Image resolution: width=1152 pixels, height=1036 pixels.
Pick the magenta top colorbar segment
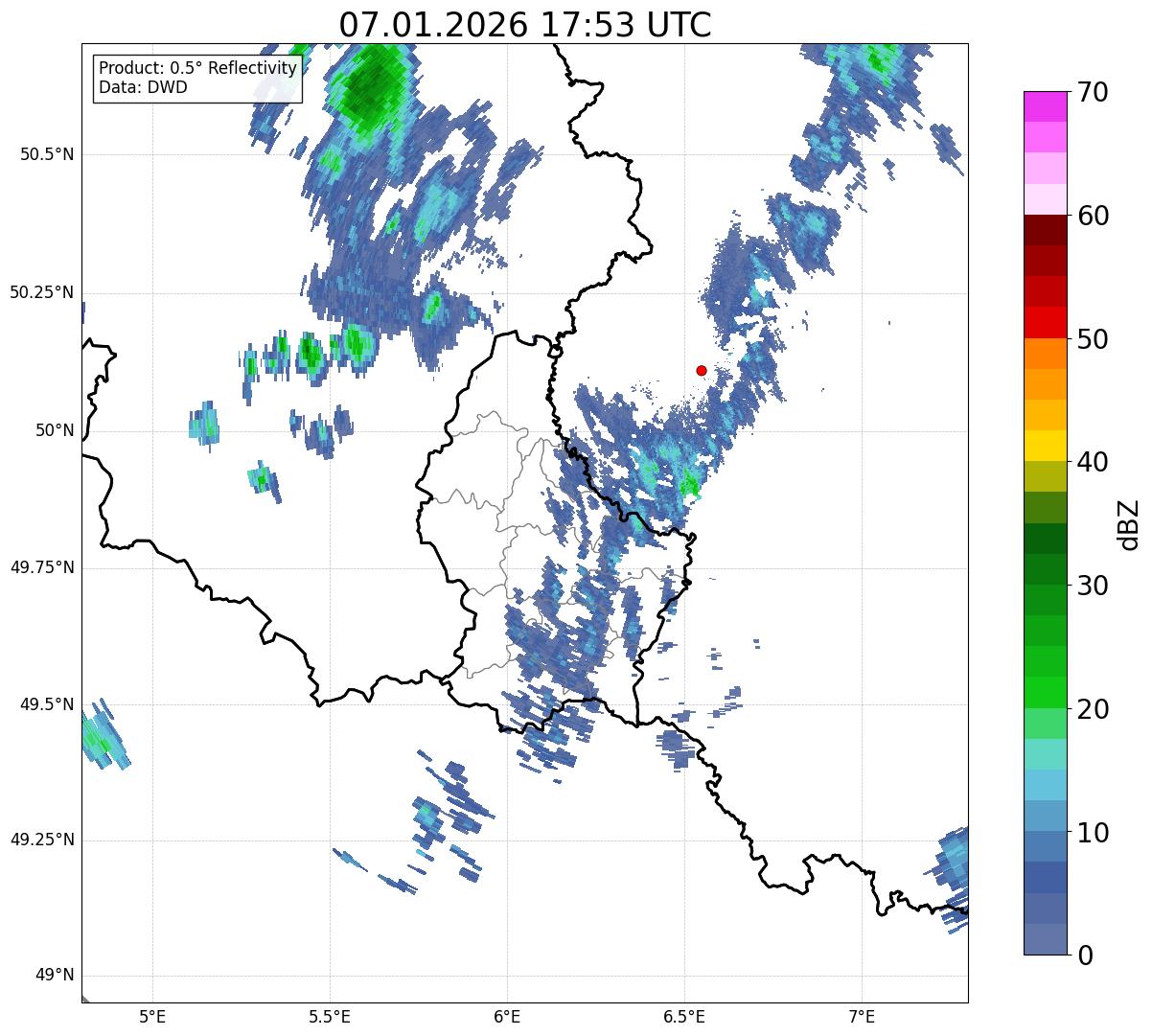click(1046, 106)
